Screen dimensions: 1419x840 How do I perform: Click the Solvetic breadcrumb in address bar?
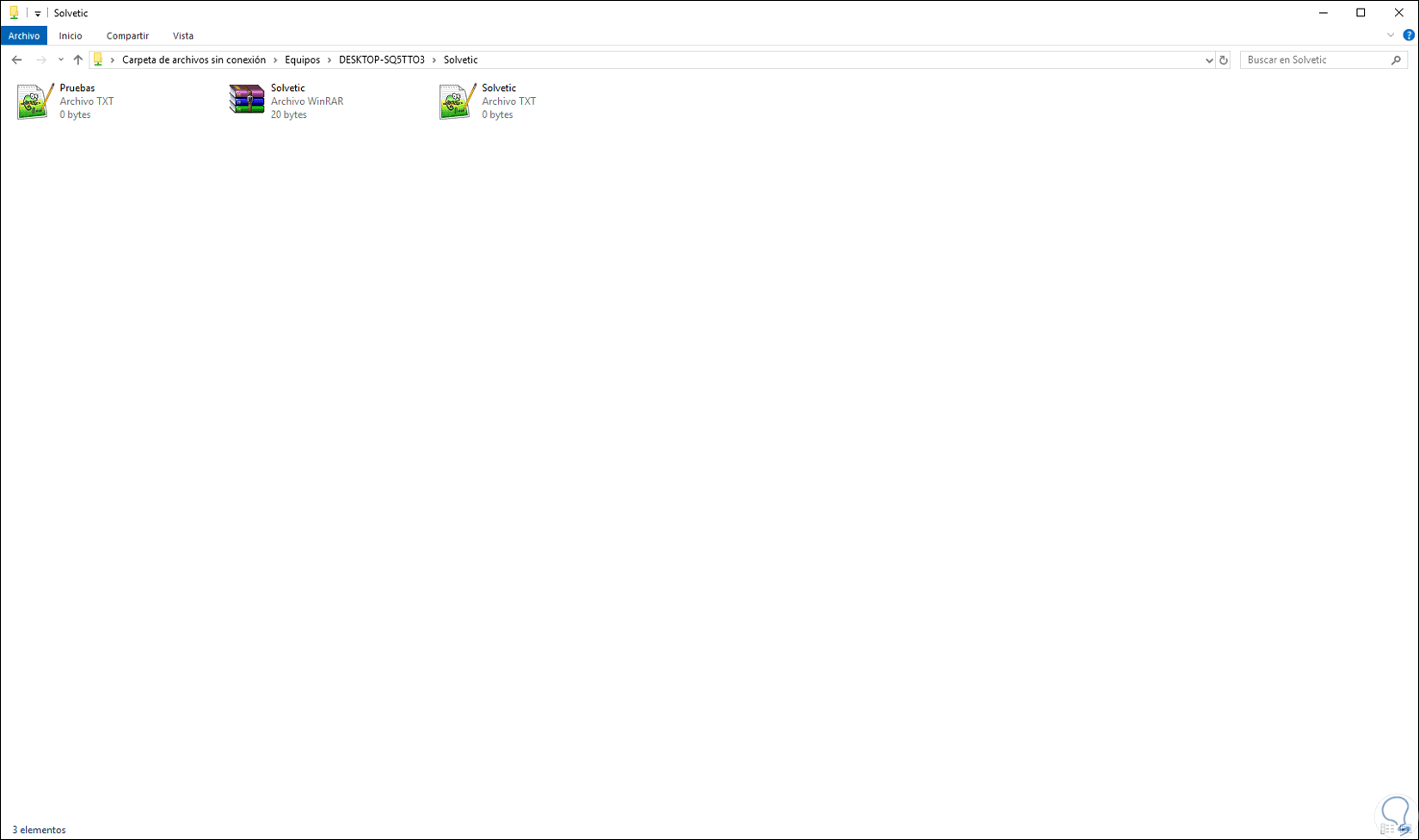click(x=461, y=60)
